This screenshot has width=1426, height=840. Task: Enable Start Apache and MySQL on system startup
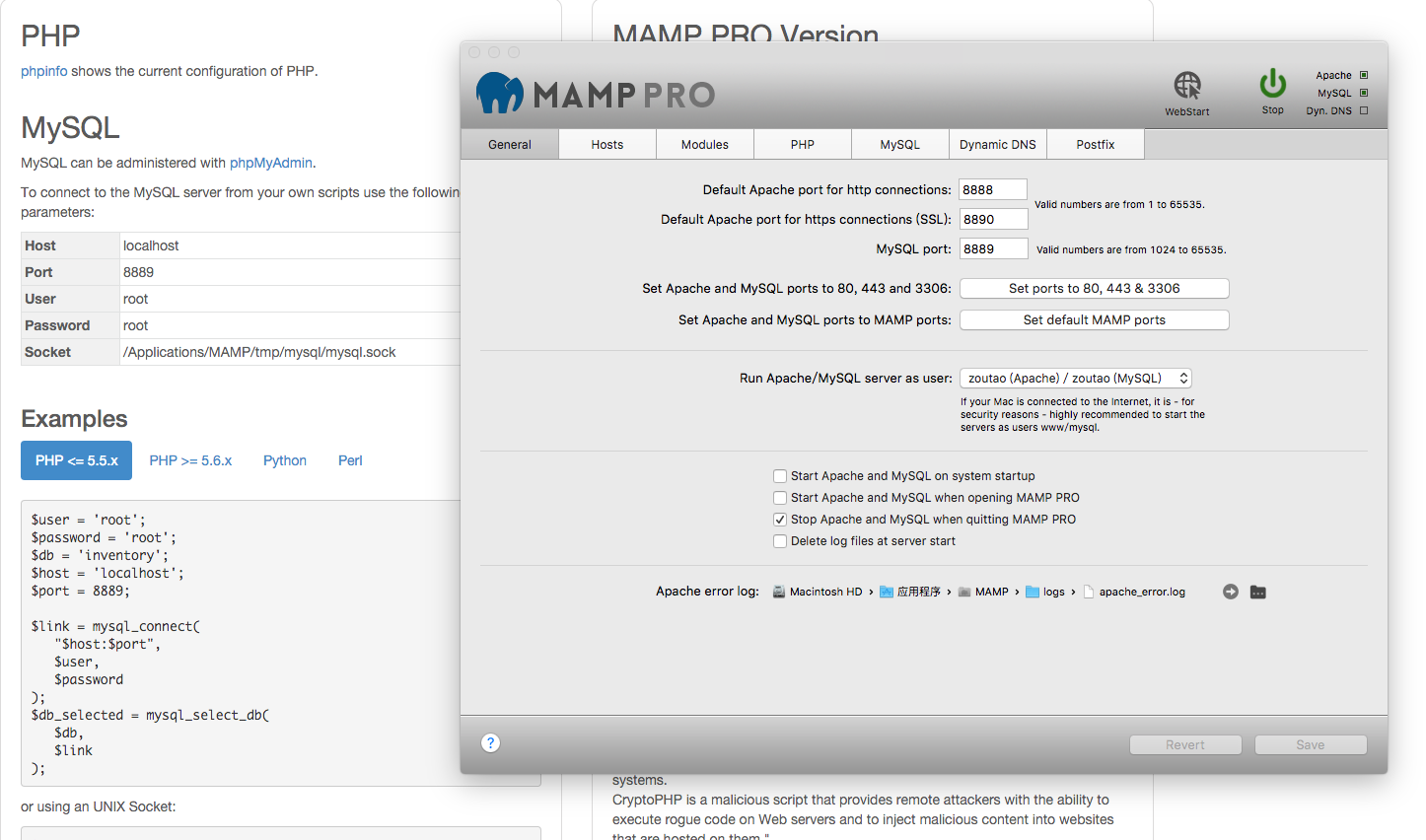click(780, 476)
